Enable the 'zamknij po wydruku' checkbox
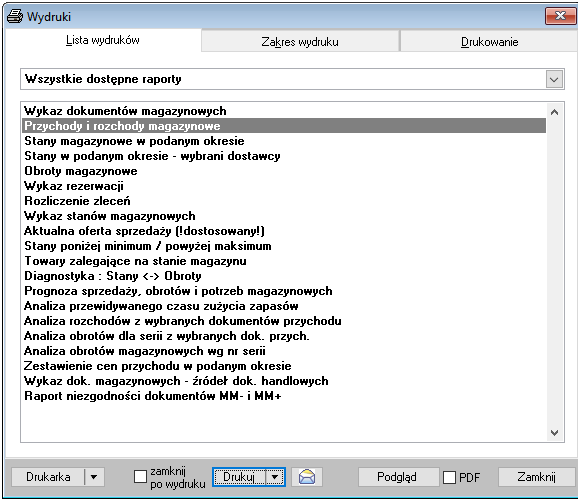Screen dimensions: 578x499 coord(140,477)
